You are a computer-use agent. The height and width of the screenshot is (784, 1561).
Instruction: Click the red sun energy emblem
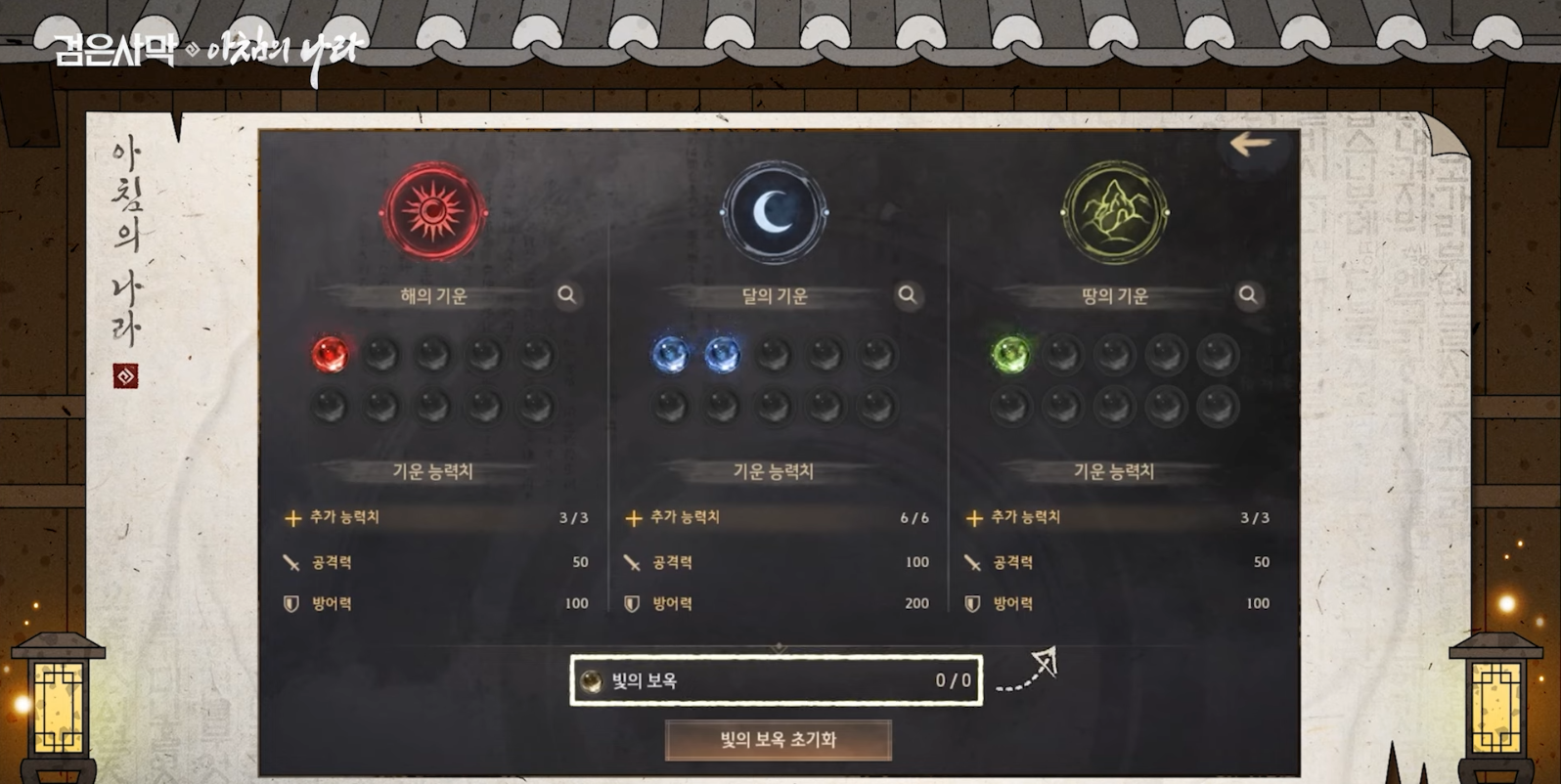click(x=433, y=212)
